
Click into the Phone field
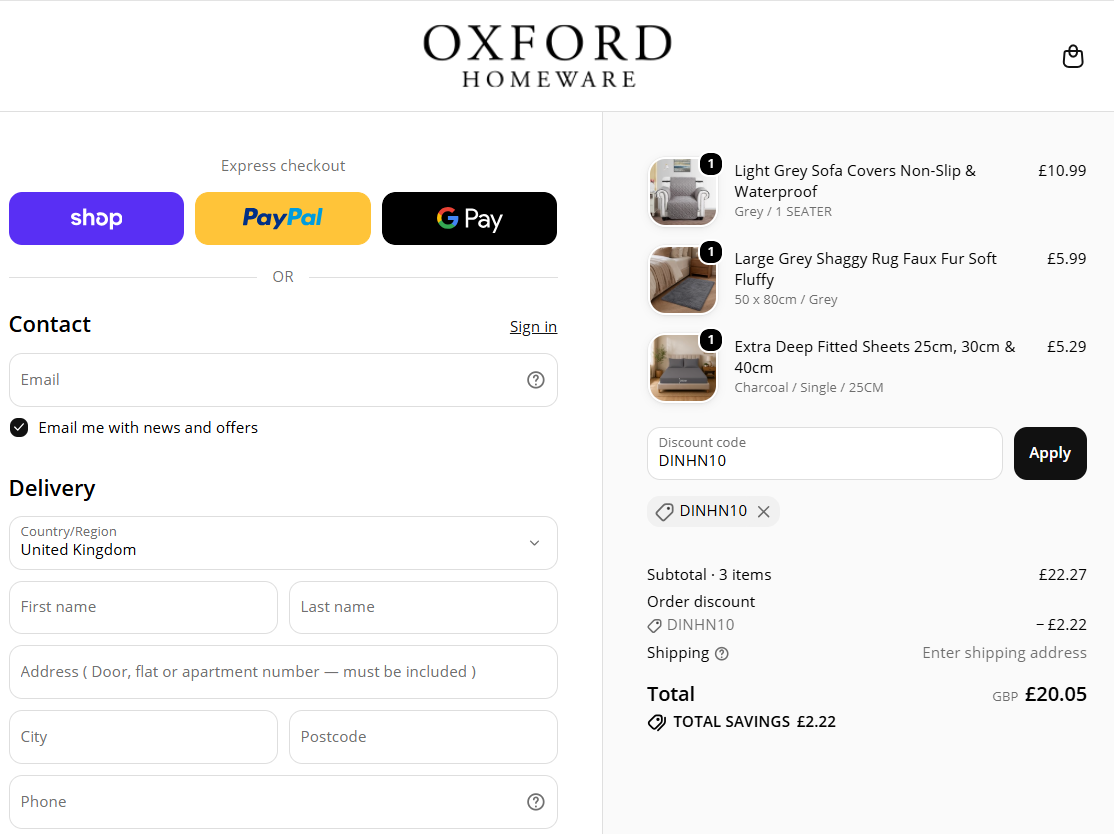[x=283, y=802]
